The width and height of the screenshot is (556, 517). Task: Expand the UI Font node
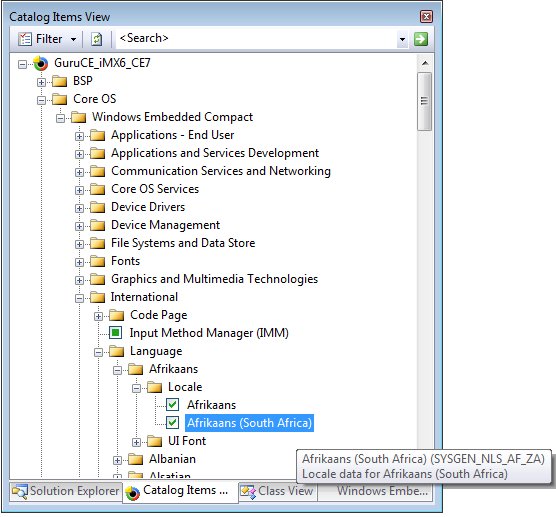[x=137, y=442]
